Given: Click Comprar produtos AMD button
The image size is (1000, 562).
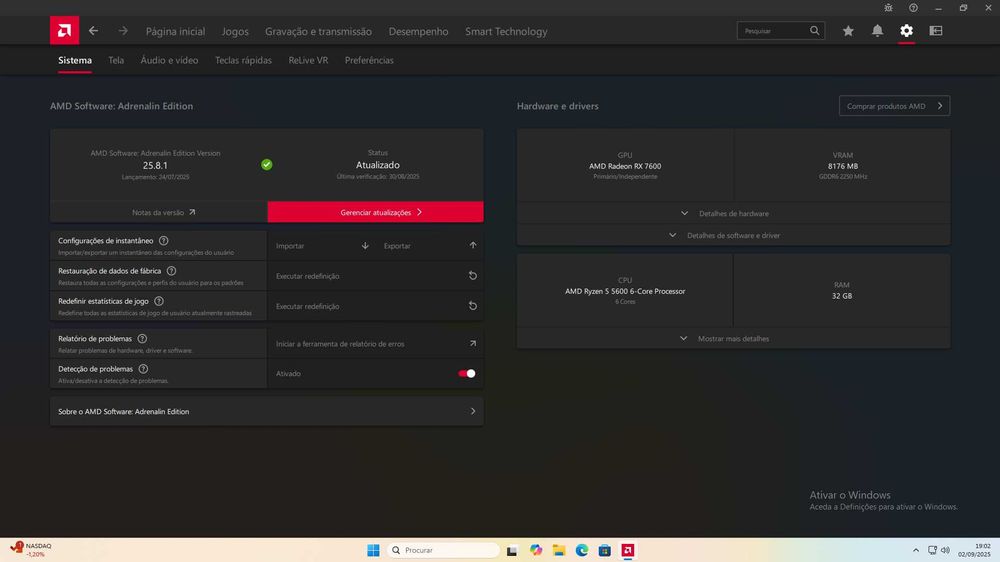Looking at the screenshot, I should pyautogui.click(x=894, y=106).
